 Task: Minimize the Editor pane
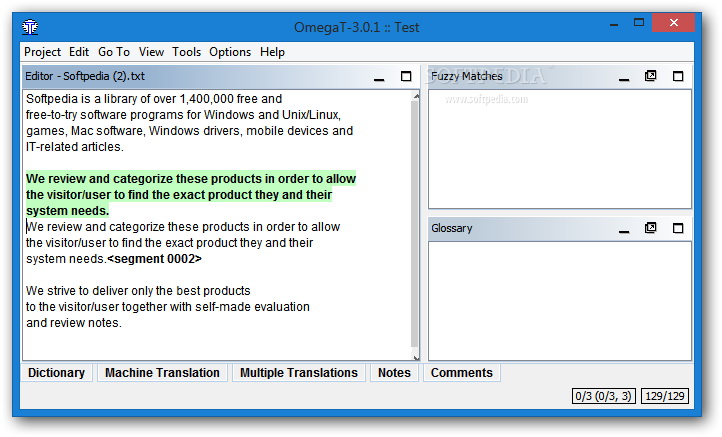click(x=379, y=77)
